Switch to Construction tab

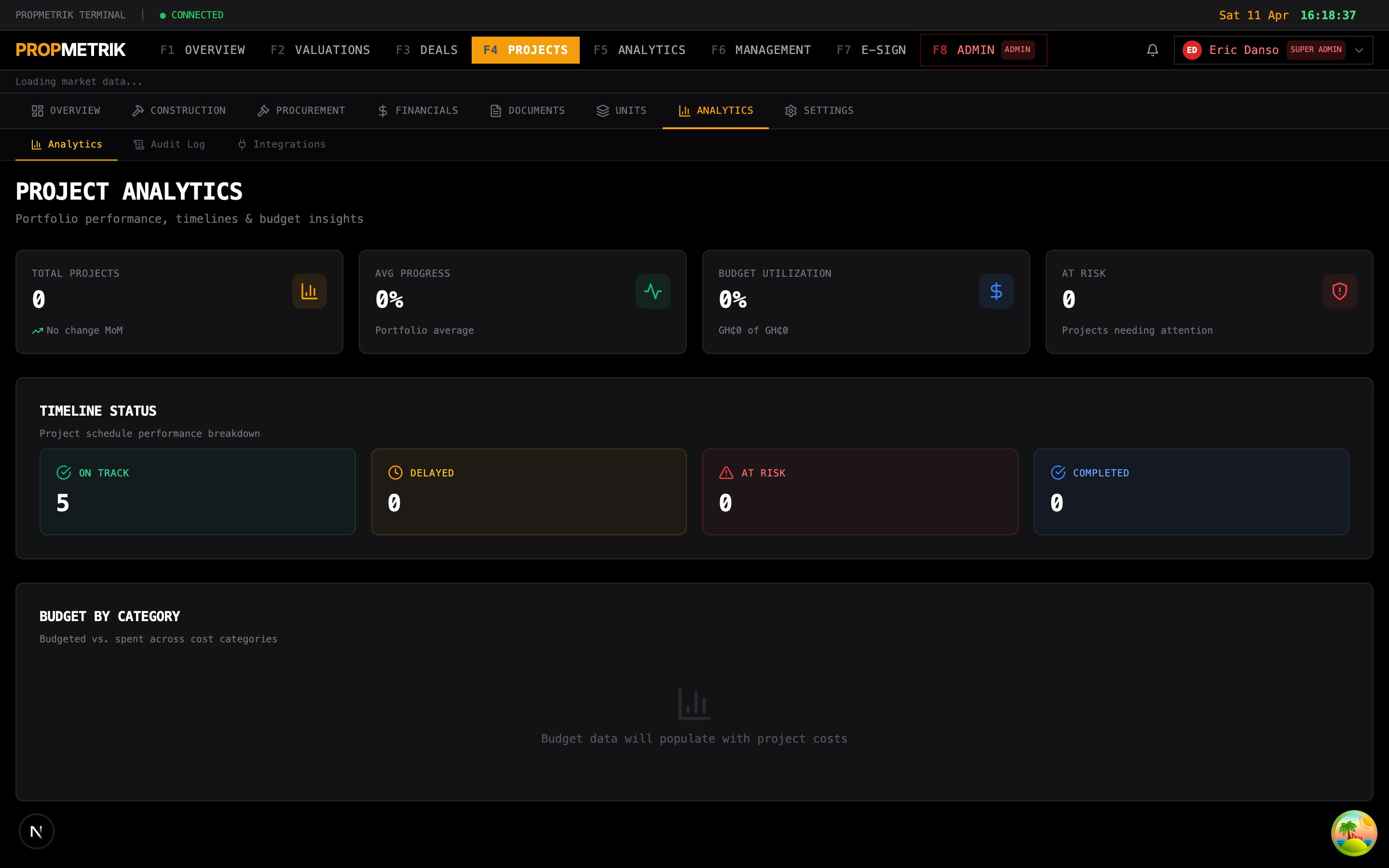[178, 111]
